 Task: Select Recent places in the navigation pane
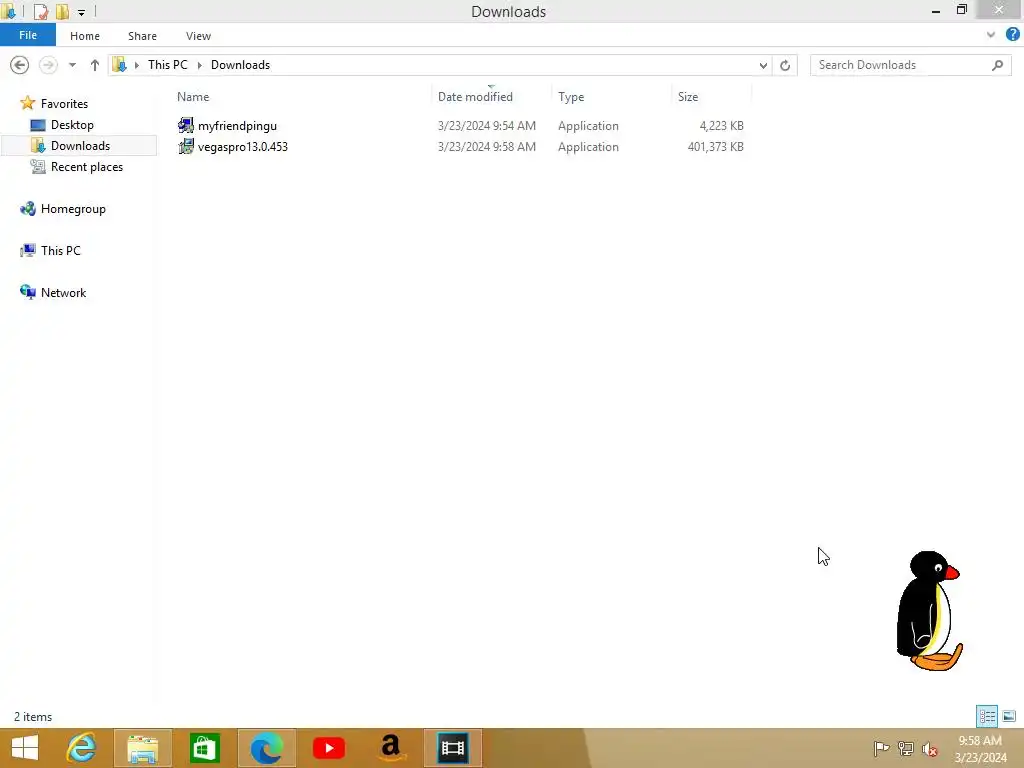click(x=87, y=167)
